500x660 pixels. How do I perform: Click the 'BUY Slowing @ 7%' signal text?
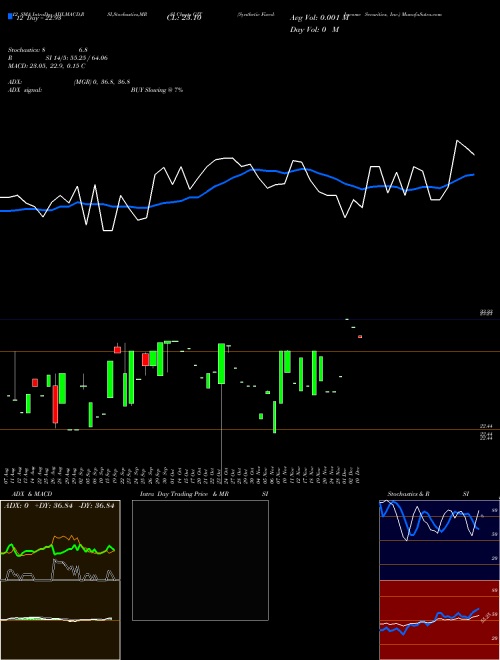coord(157,90)
